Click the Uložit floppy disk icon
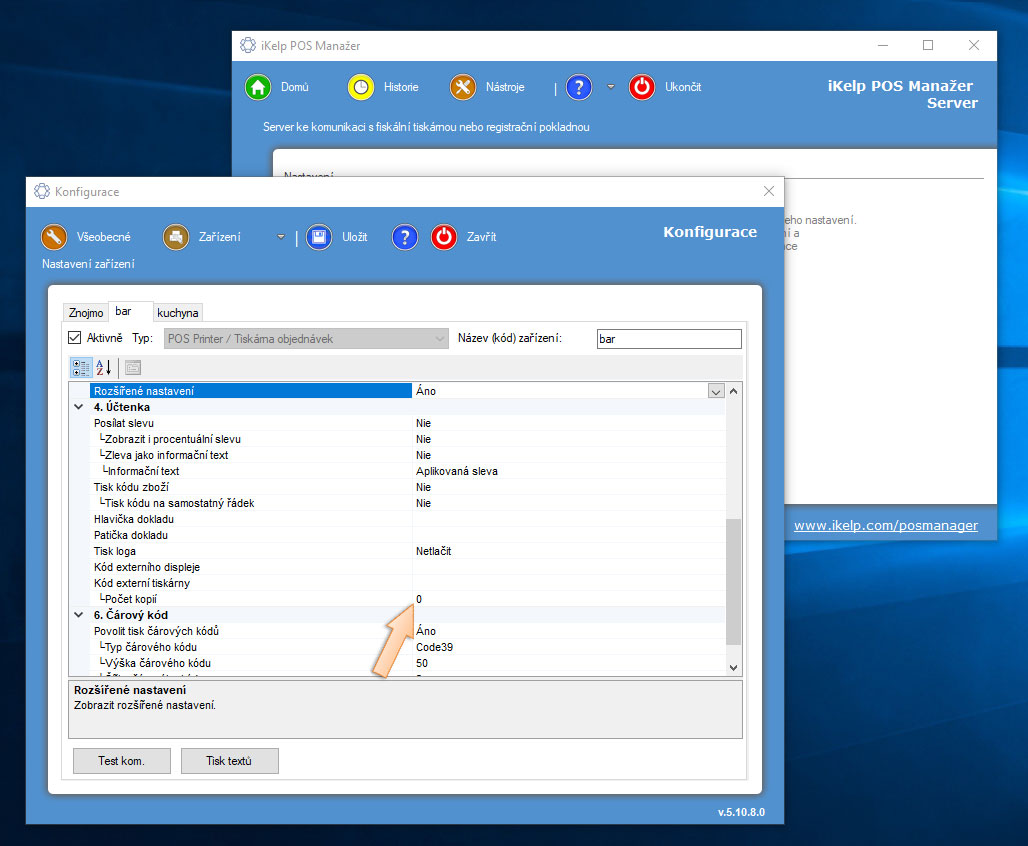1028x846 pixels. pos(319,237)
